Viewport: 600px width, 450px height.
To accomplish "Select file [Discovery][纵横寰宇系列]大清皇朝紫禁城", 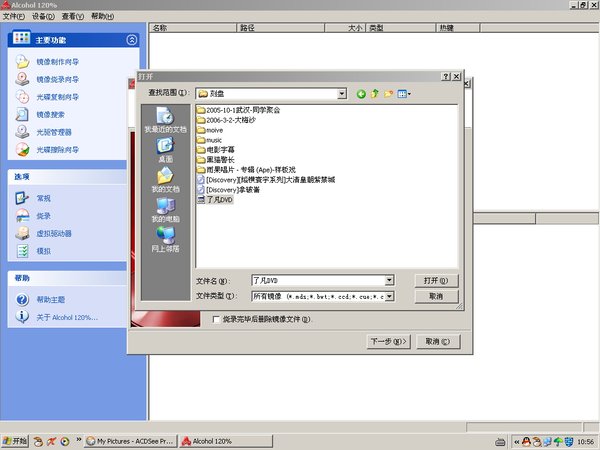I will point(266,180).
